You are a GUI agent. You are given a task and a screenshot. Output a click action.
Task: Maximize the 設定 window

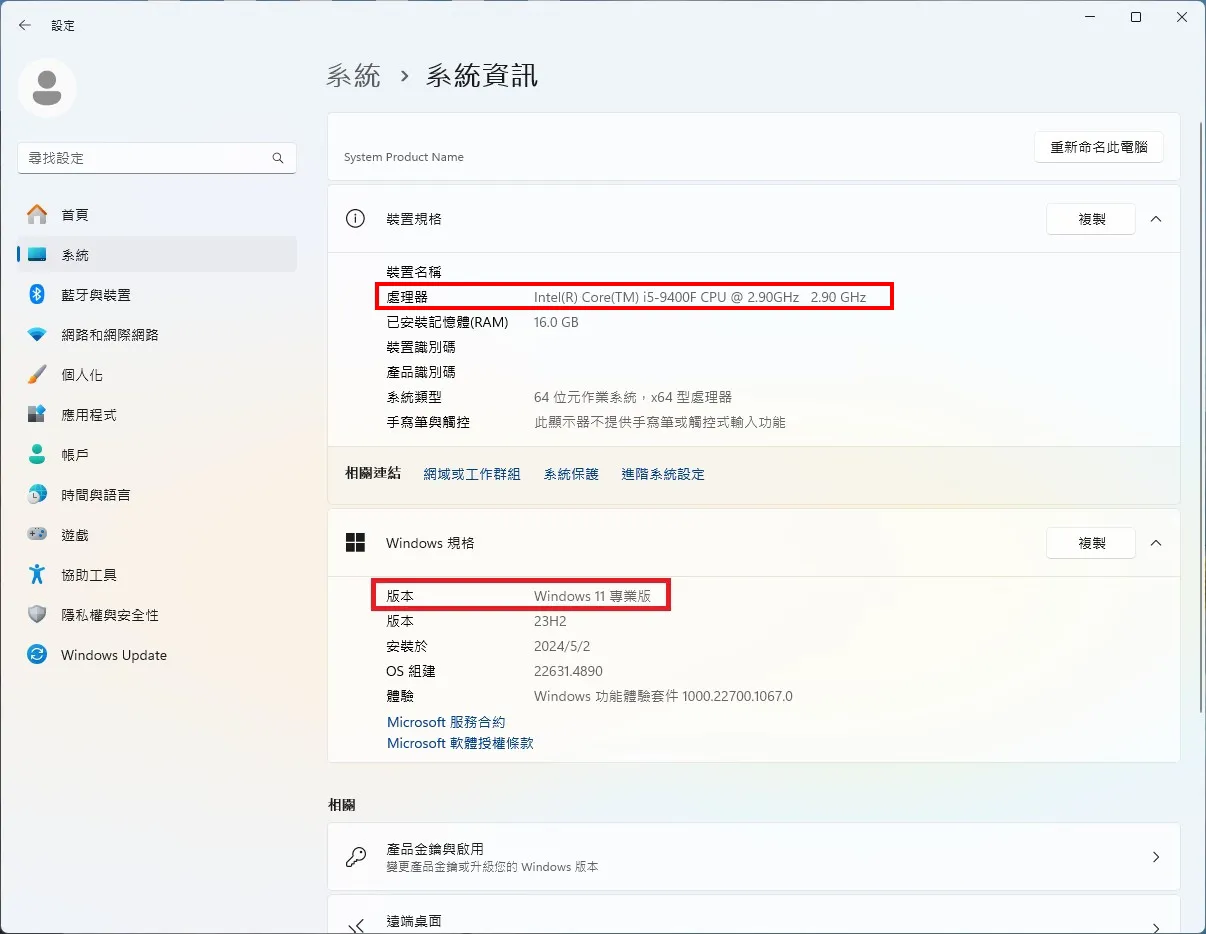coord(1136,17)
